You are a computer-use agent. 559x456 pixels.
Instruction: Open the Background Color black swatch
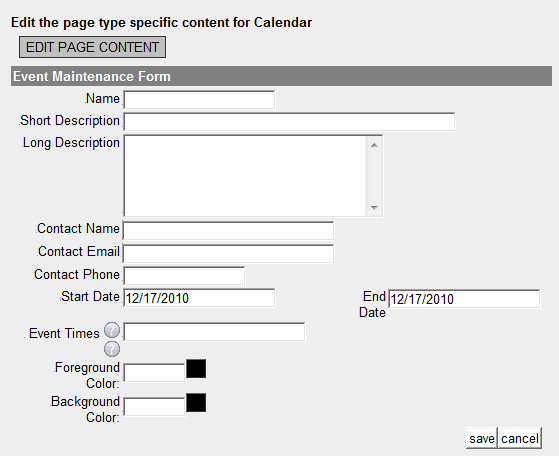tap(196, 403)
